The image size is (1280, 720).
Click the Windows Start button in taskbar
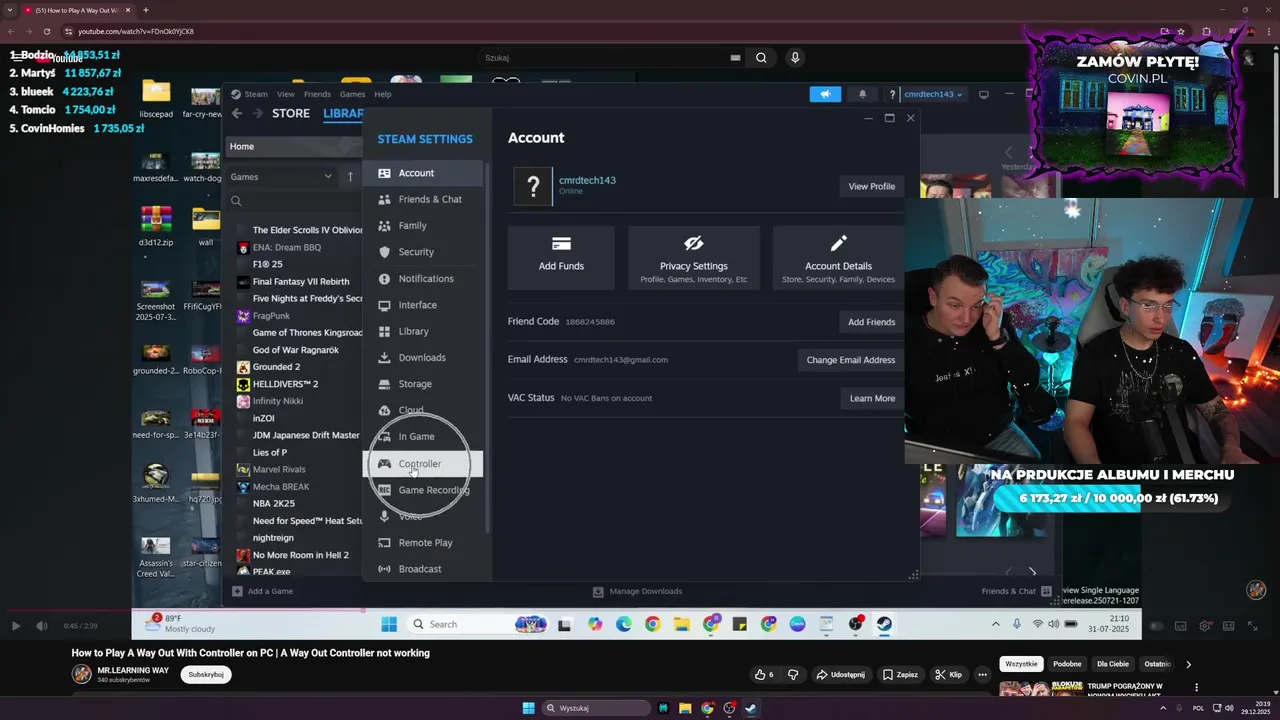(528, 708)
